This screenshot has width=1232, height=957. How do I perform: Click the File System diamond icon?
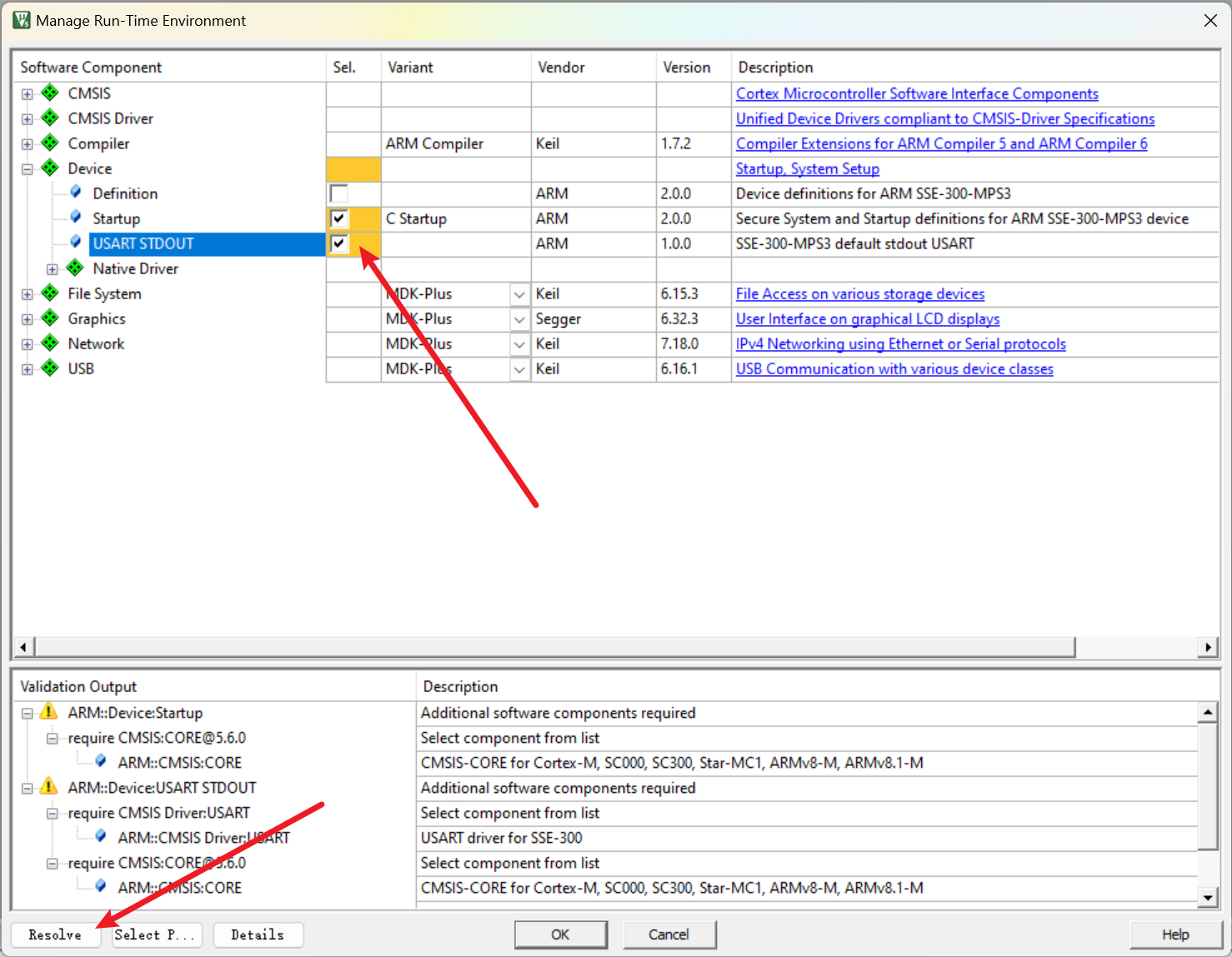pyautogui.click(x=50, y=293)
